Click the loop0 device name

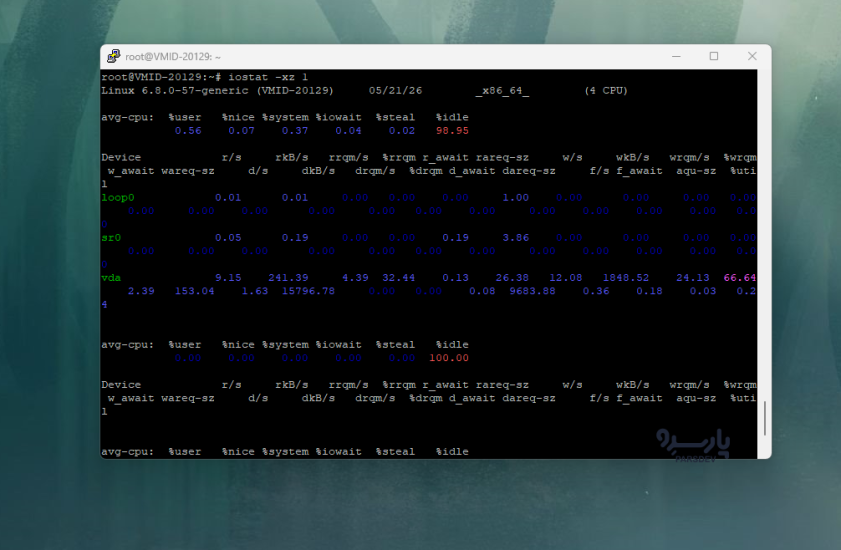(117, 198)
